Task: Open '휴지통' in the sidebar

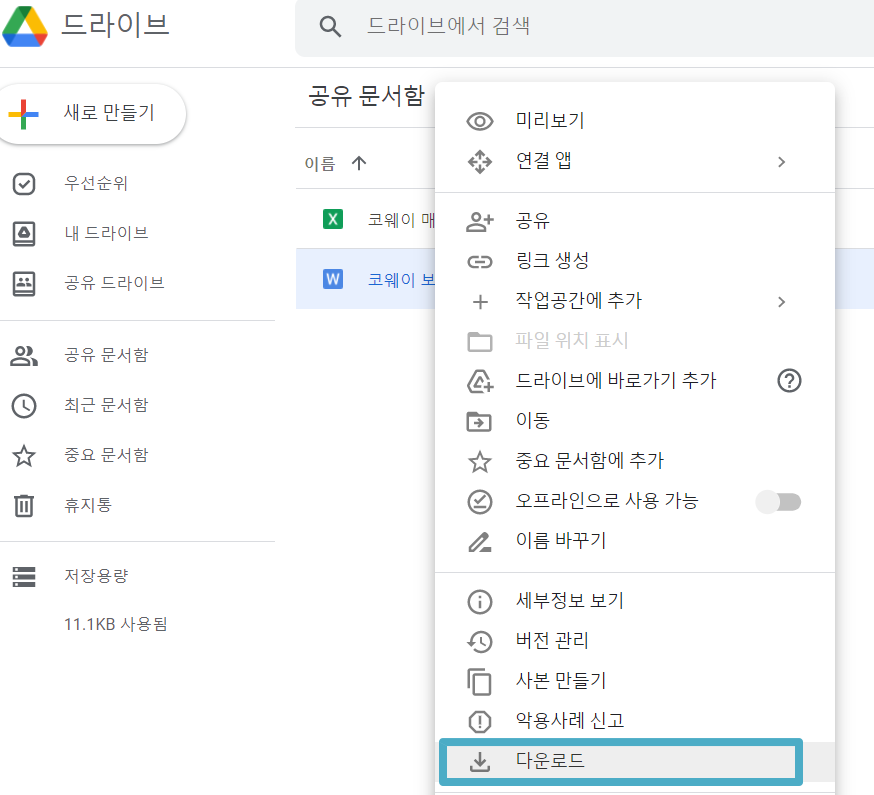Action: [x=88, y=505]
